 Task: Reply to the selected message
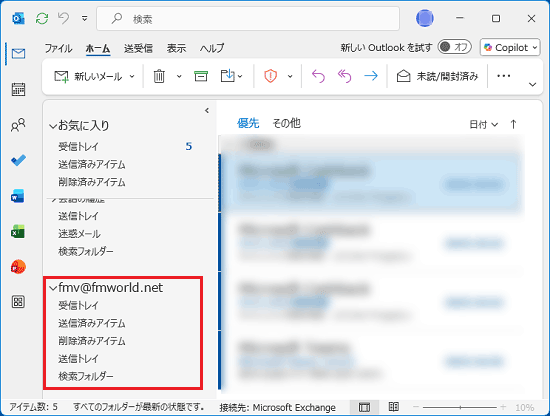[x=318, y=76]
